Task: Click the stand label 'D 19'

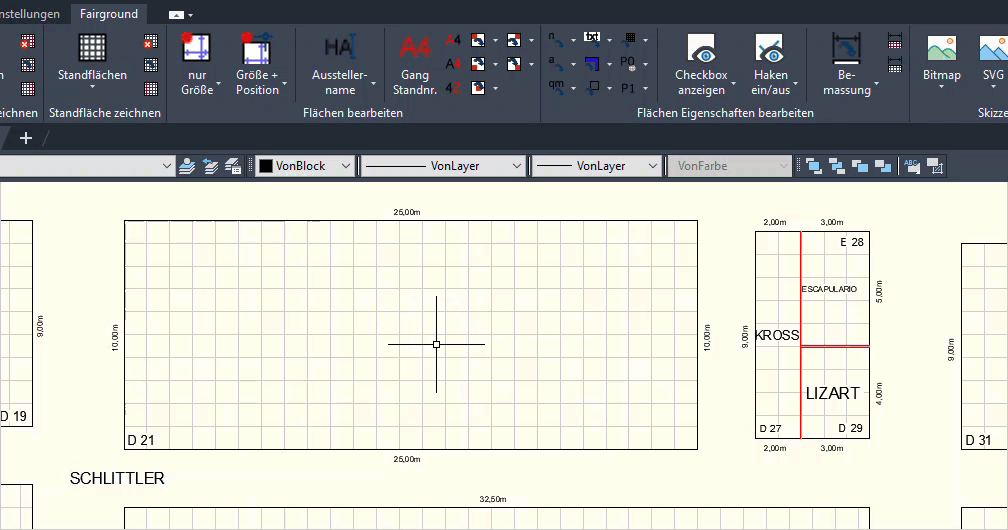Action: pos(14,416)
